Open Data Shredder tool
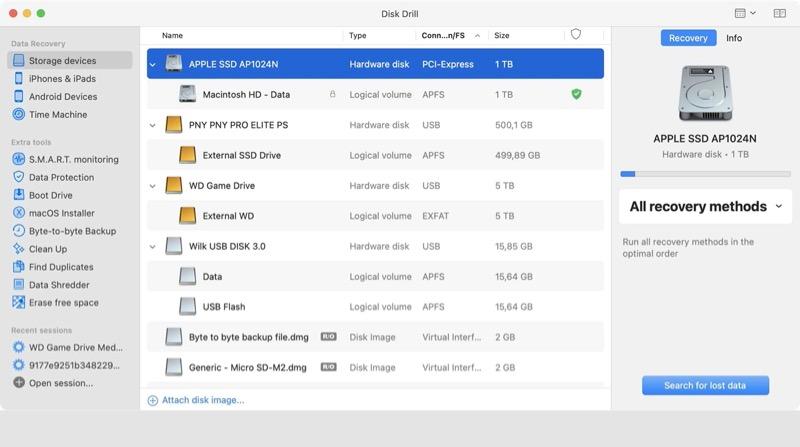This screenshot has width=800, height=447. click(x=59, y=284)
